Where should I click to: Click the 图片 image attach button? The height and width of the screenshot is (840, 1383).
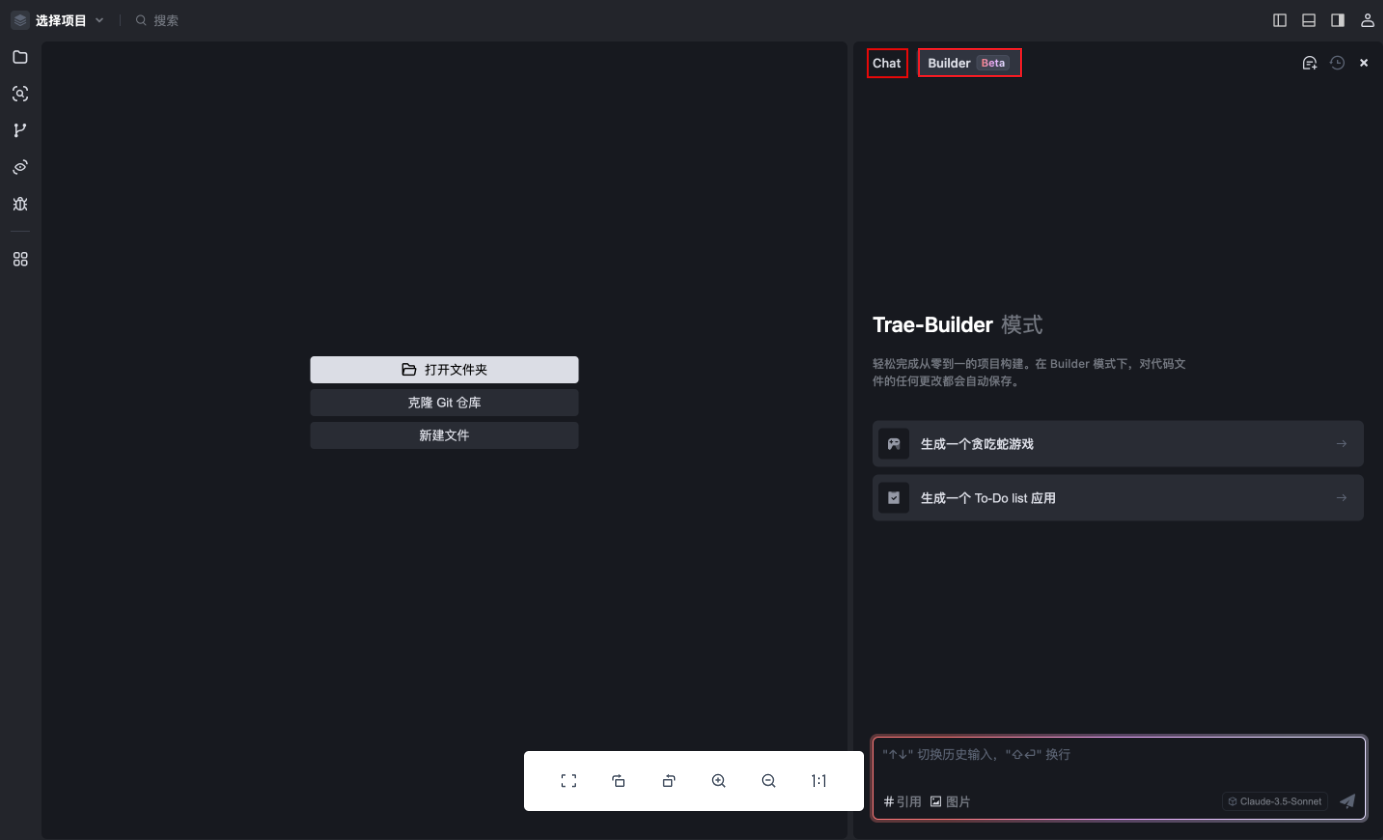[950, 802]
